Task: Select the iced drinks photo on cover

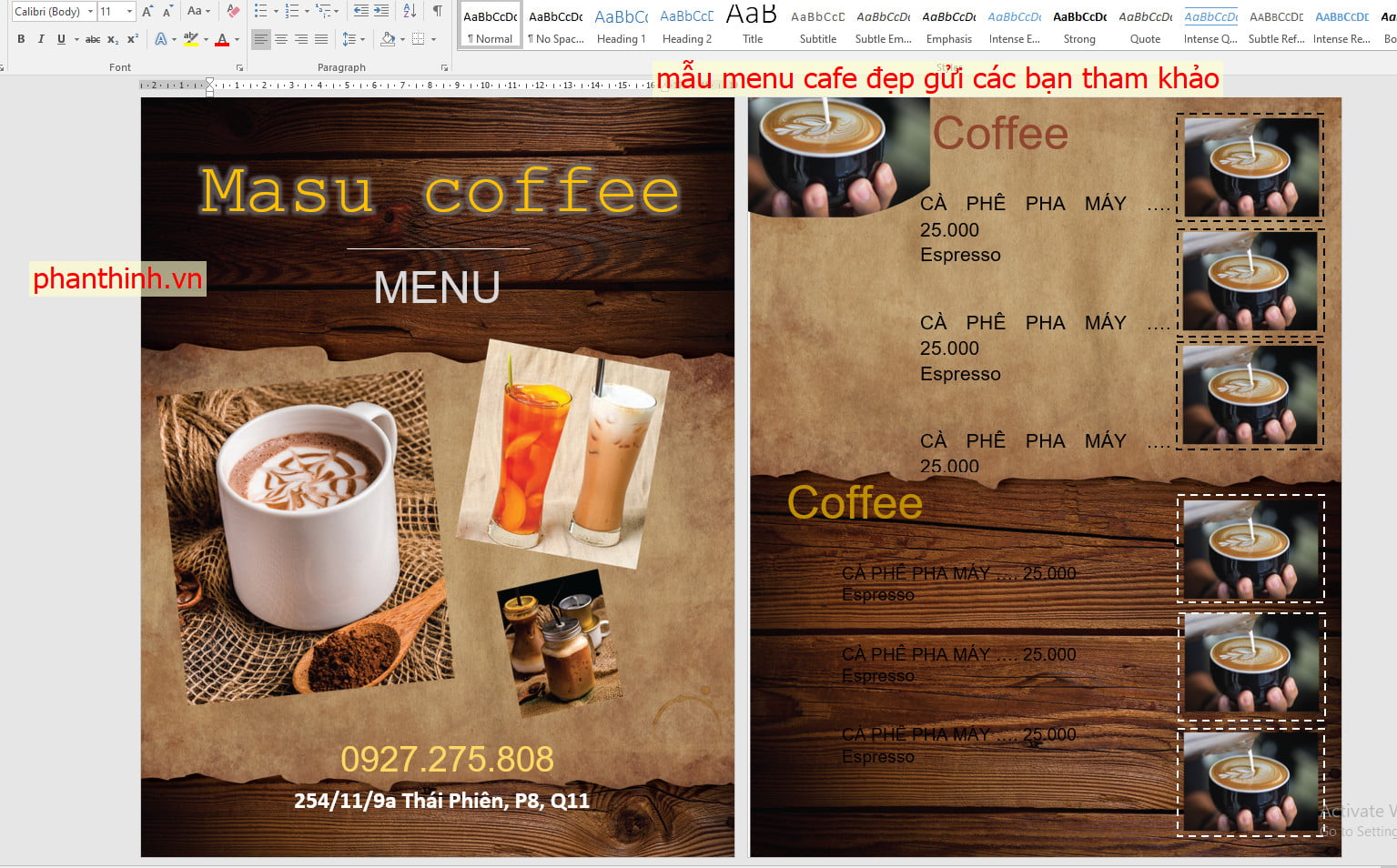Action: (x=563, y=452)
